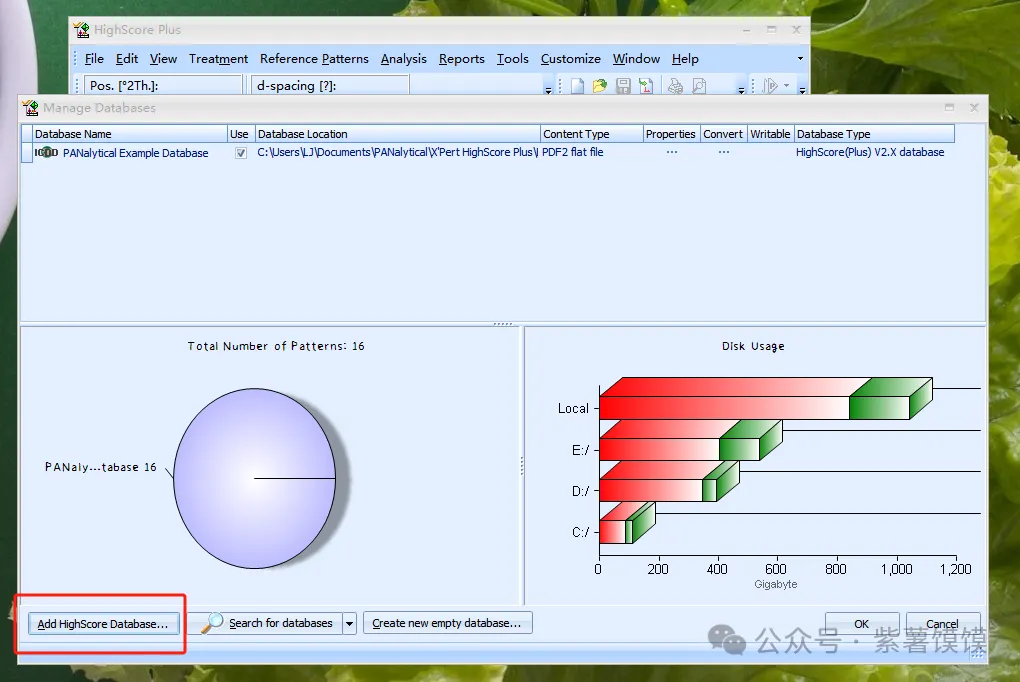Click the Print preview magnifier icon
The width and height of the screenshot is (1020, 682).
699,86
